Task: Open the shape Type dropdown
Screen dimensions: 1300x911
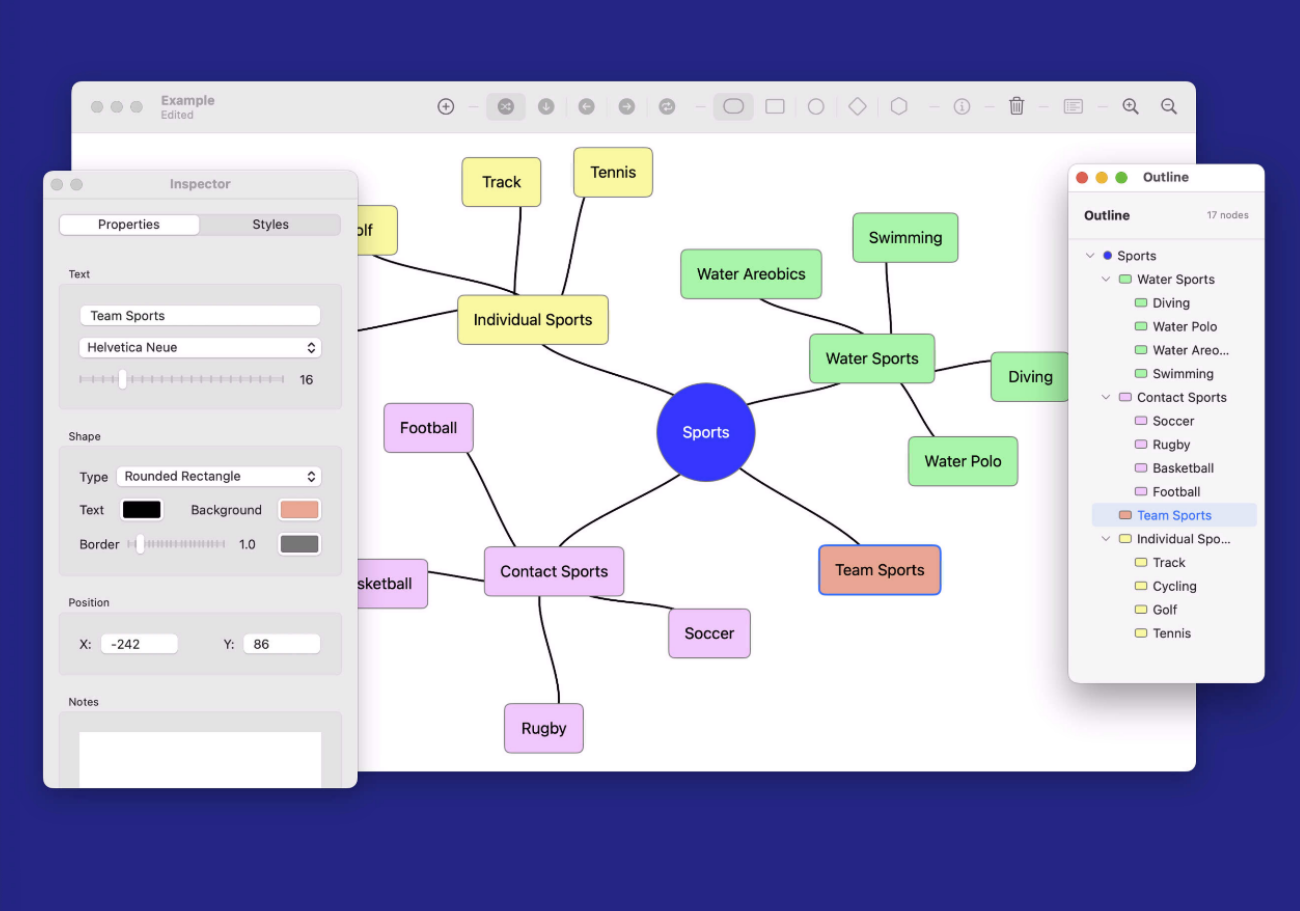Action: (x=218, y=477)
